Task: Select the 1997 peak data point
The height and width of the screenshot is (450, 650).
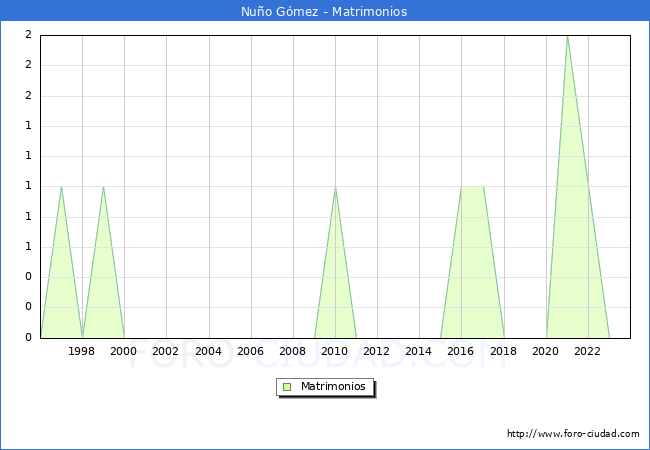Action: tap(61, 187)
